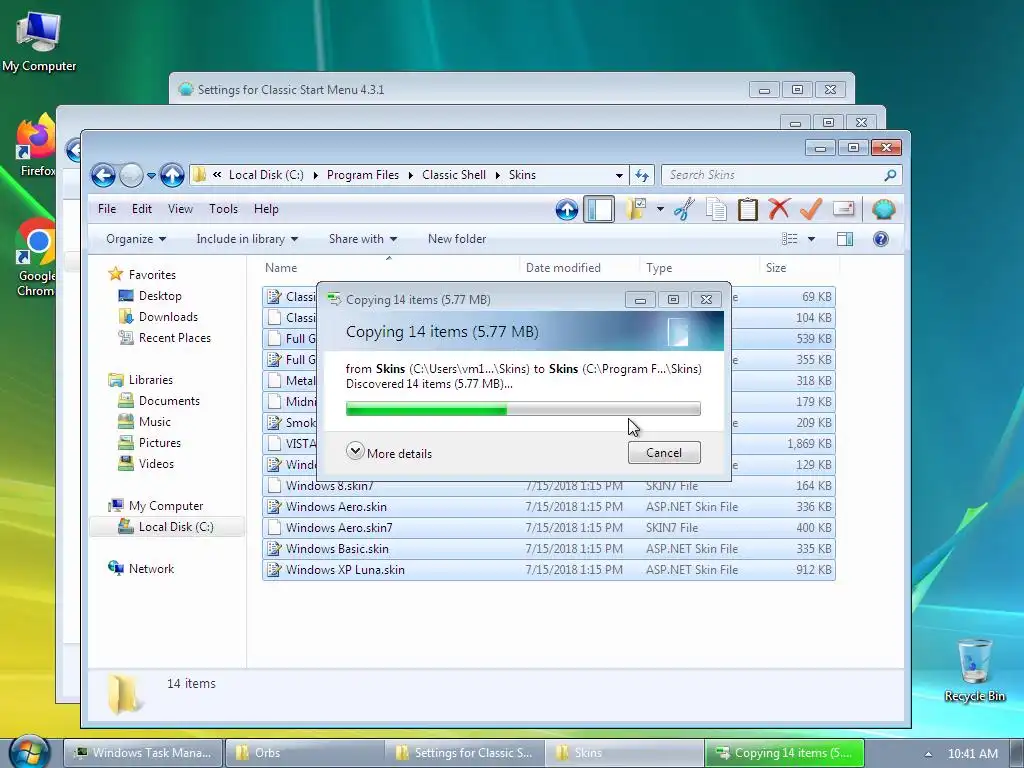The image size is (1024, 768).
Task: Click the taskbar clock showing 10:41 AM
Action: pyautogui.click(x=973, y=754)
